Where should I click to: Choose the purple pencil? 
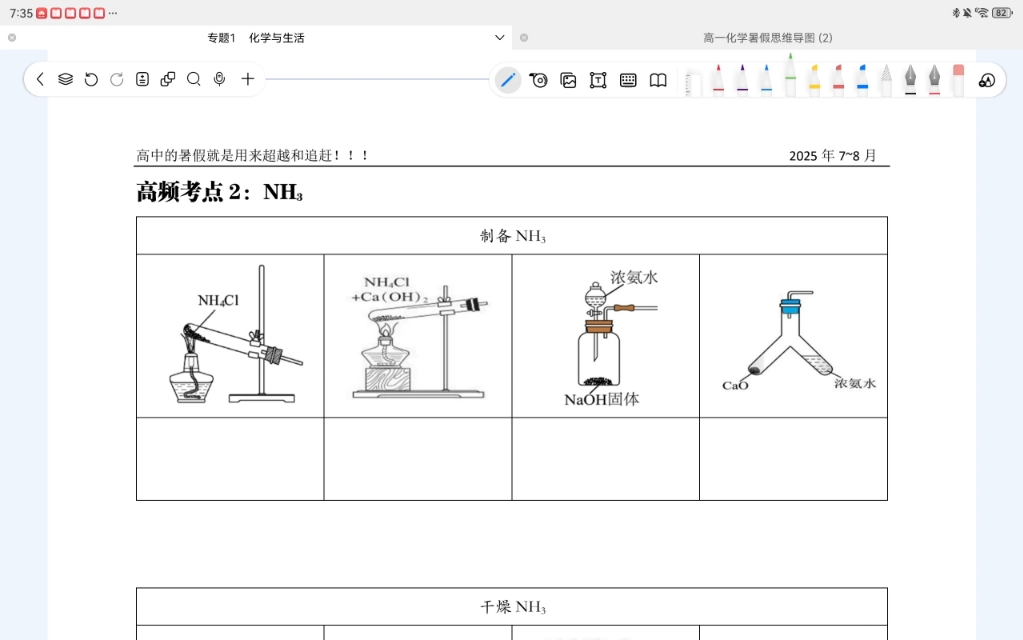742,81
